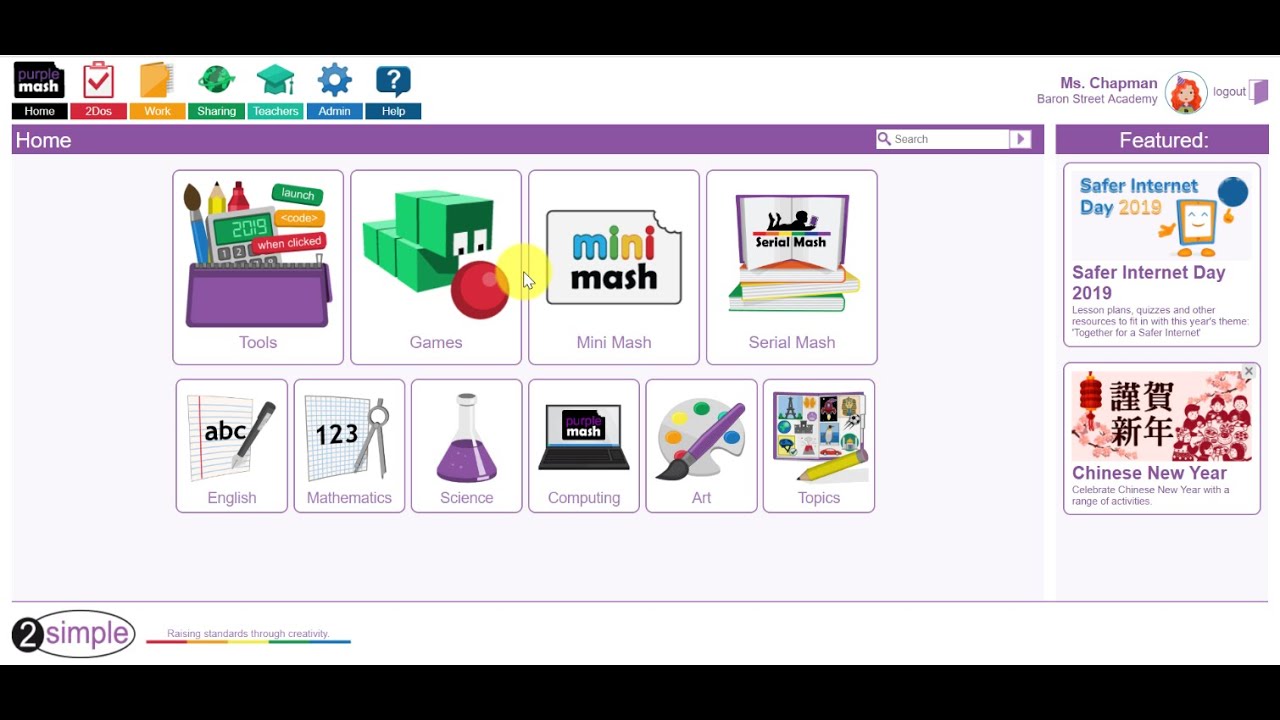Click the 2simple footer logo
Screen dimensions: 1280x720
[x=73, y=633]
